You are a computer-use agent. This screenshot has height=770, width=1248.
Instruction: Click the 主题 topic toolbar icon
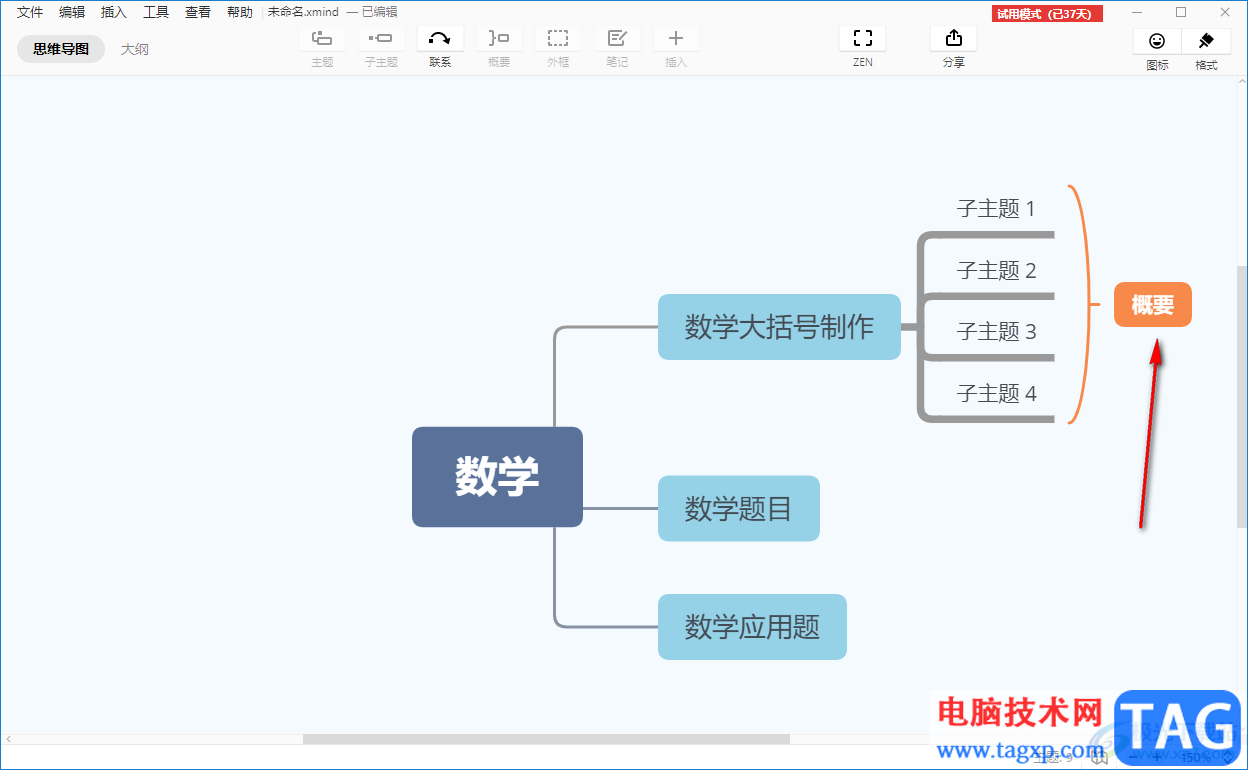tap(322, 38)
